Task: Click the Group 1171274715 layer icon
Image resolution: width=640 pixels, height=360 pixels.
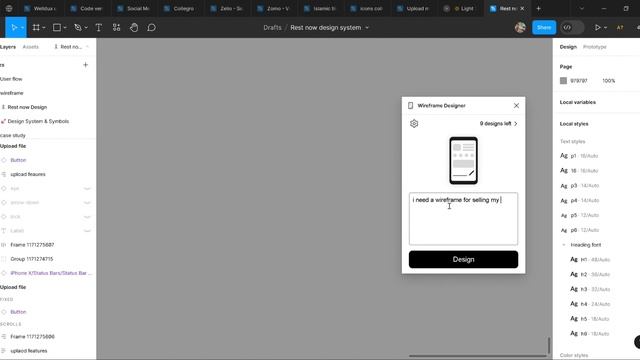Action: click(x=4, y=259)
